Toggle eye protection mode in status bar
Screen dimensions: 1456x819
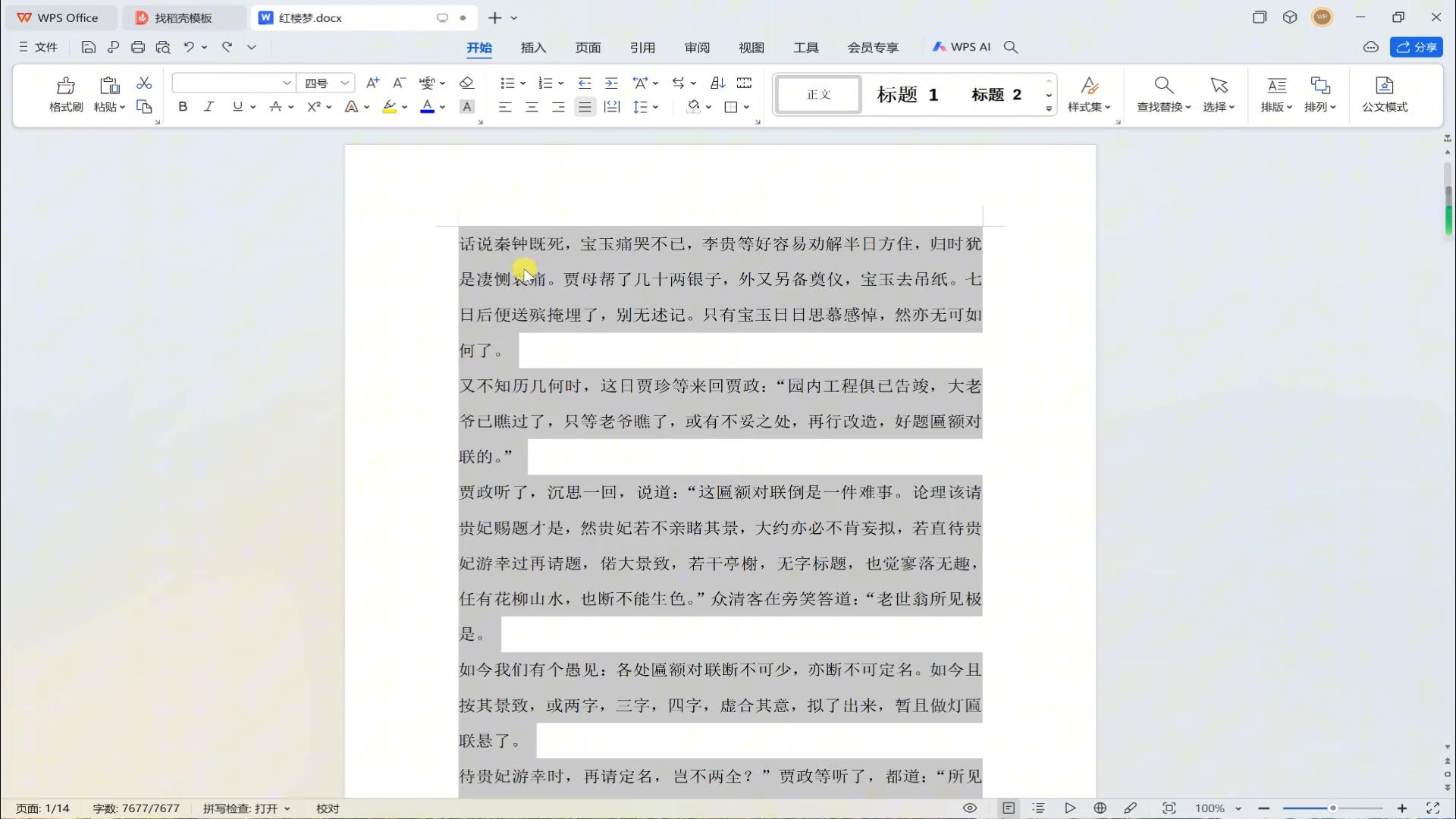tap(970, 808)
